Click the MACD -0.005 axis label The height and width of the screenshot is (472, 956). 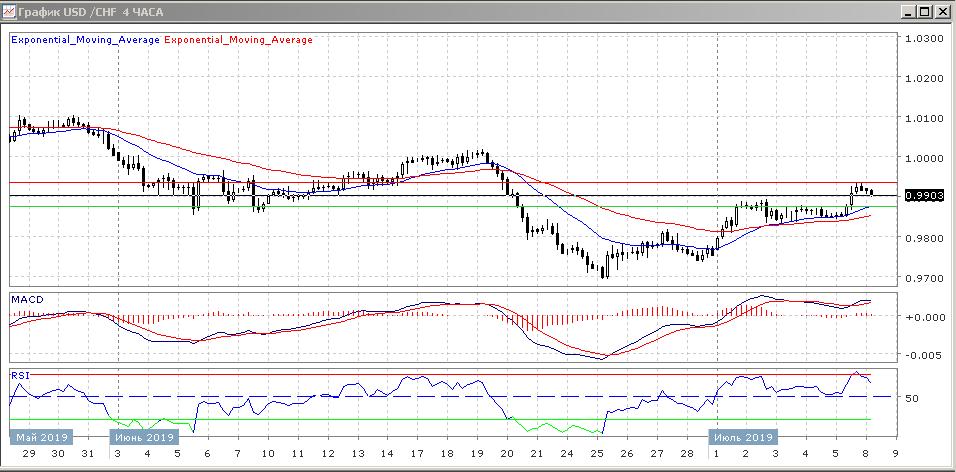click(922, 355)
